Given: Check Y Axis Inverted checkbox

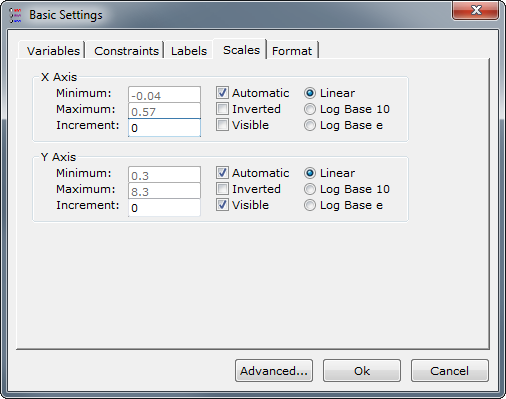Looking at the screenshot, I should [222, 189].
